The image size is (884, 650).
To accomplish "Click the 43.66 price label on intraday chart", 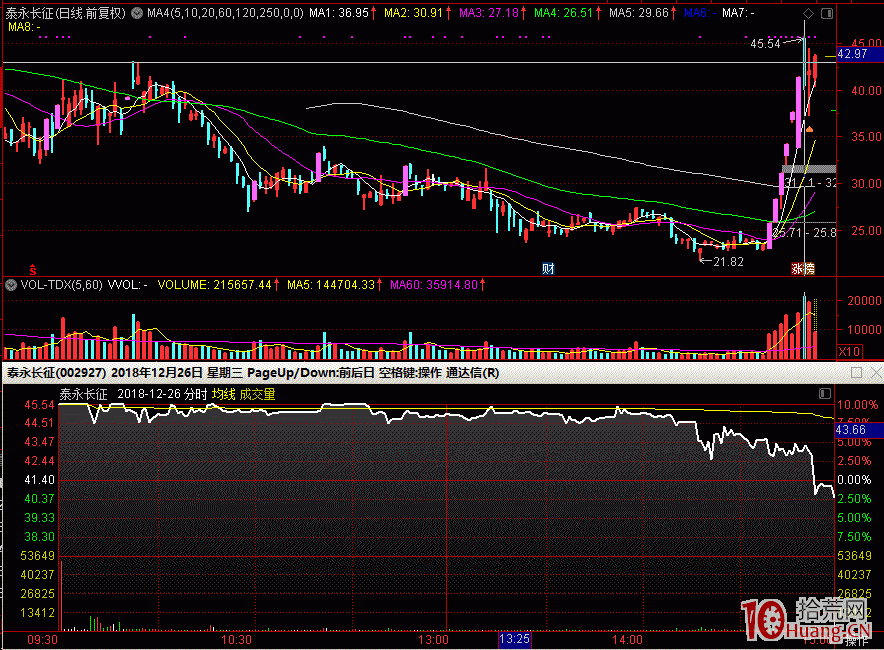I will point(851,427).
